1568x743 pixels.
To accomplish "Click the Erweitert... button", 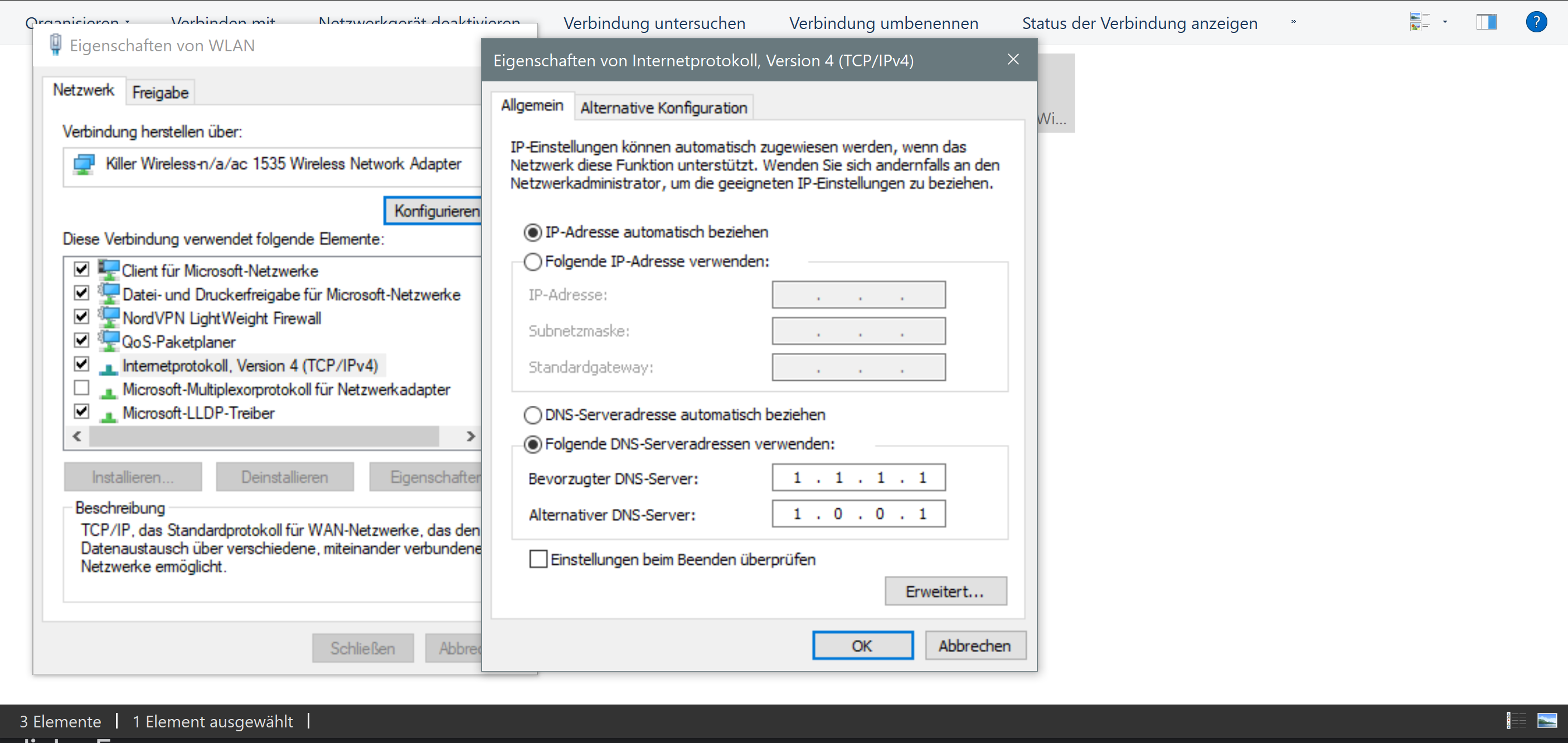I will (945, 591).
